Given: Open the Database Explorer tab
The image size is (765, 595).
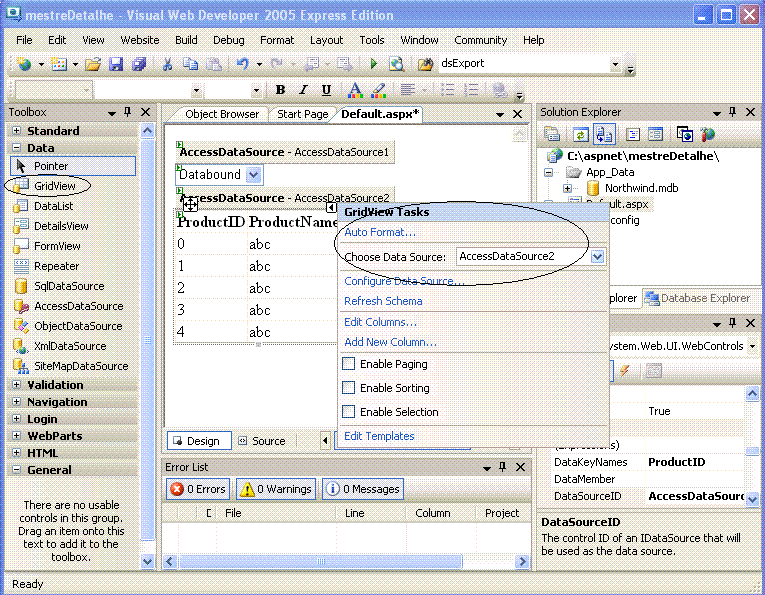Looking at the screenshot, I should pyautogui.click(x=699, y=298).
